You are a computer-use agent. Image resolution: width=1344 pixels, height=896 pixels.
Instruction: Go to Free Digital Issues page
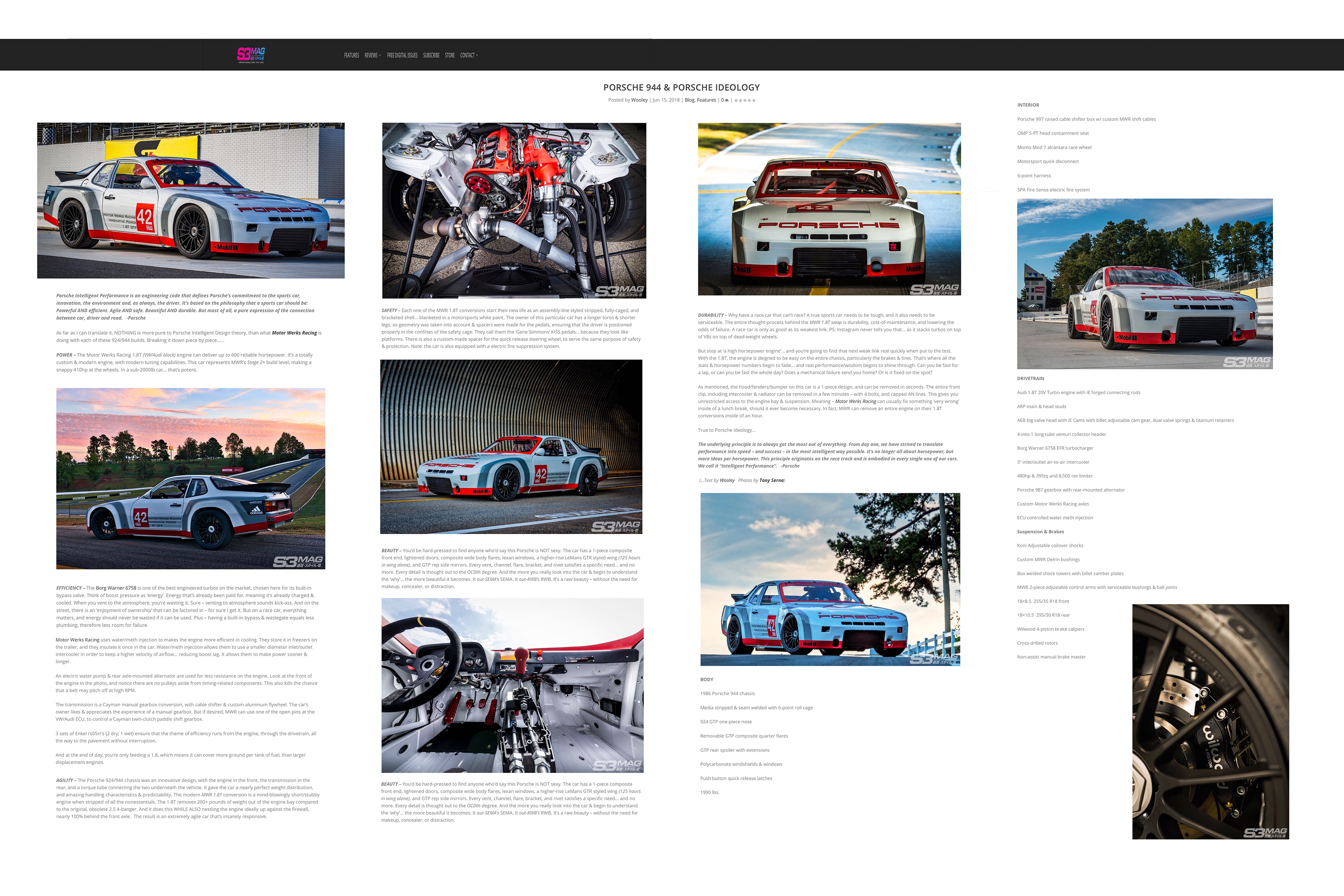[x=402, y=55]
